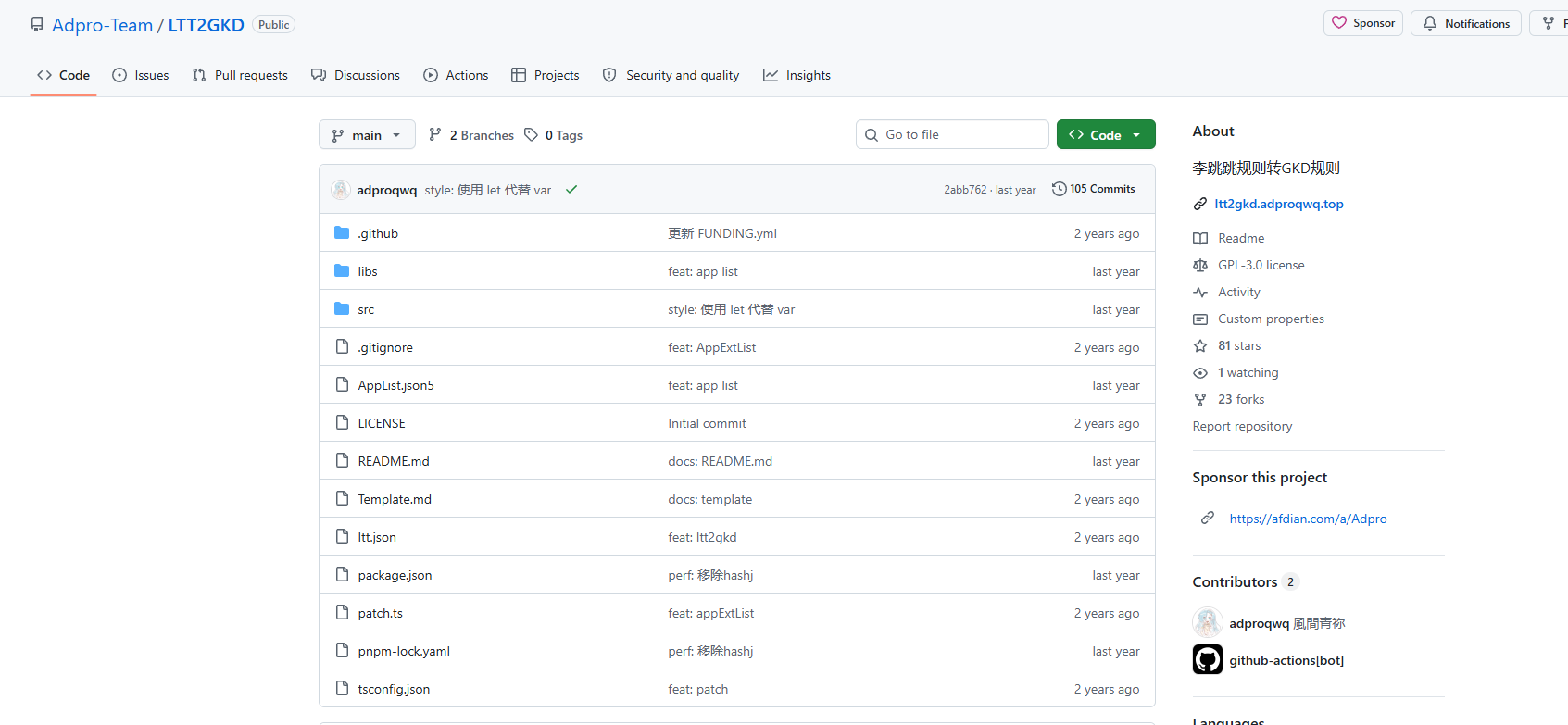Click the link icon beside ltt2gkd.adproqwq.top
Image resolution: width=1568 pixels, height=725 pixels.
[1200, 204]
